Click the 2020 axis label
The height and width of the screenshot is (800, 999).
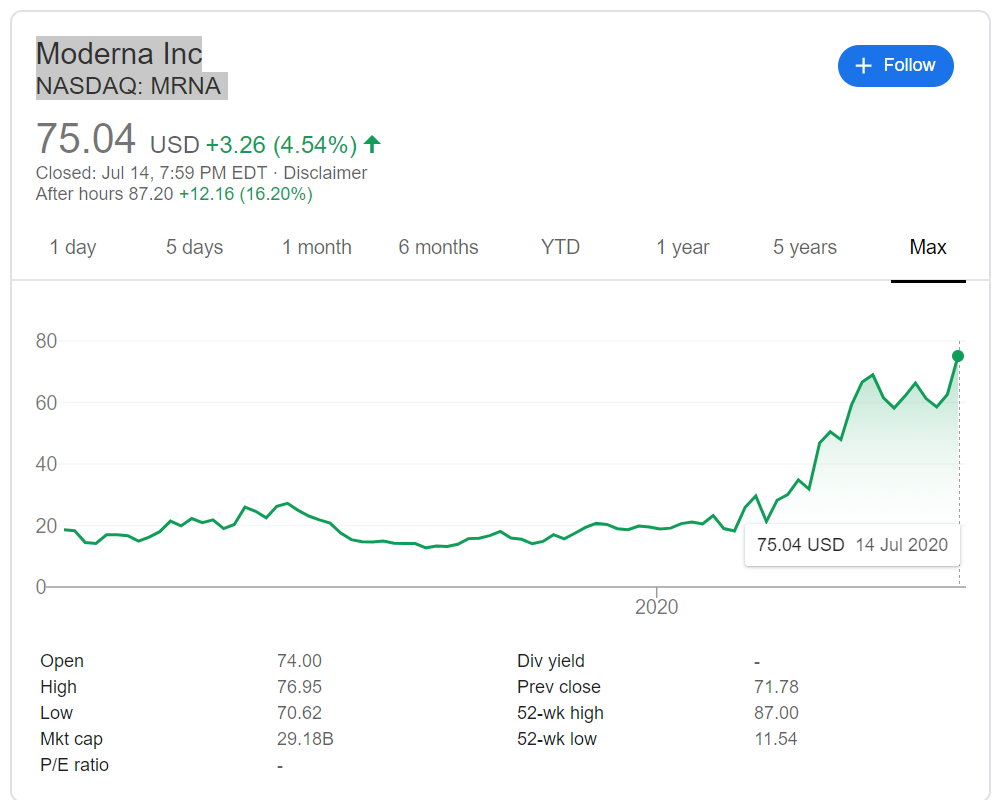coord(656,606)
